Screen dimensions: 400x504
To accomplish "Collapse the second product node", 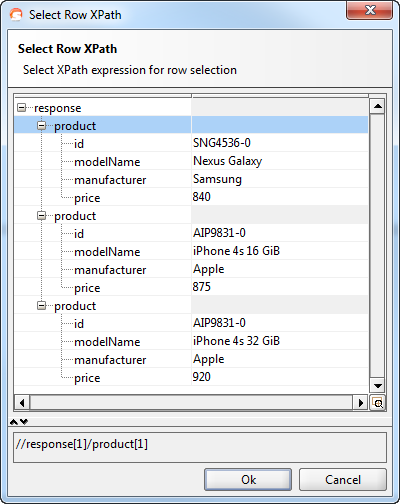I will point(41,216).
